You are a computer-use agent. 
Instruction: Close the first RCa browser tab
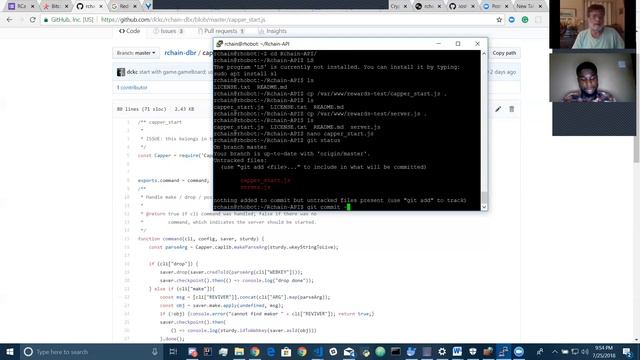click(x=32, y=6)
